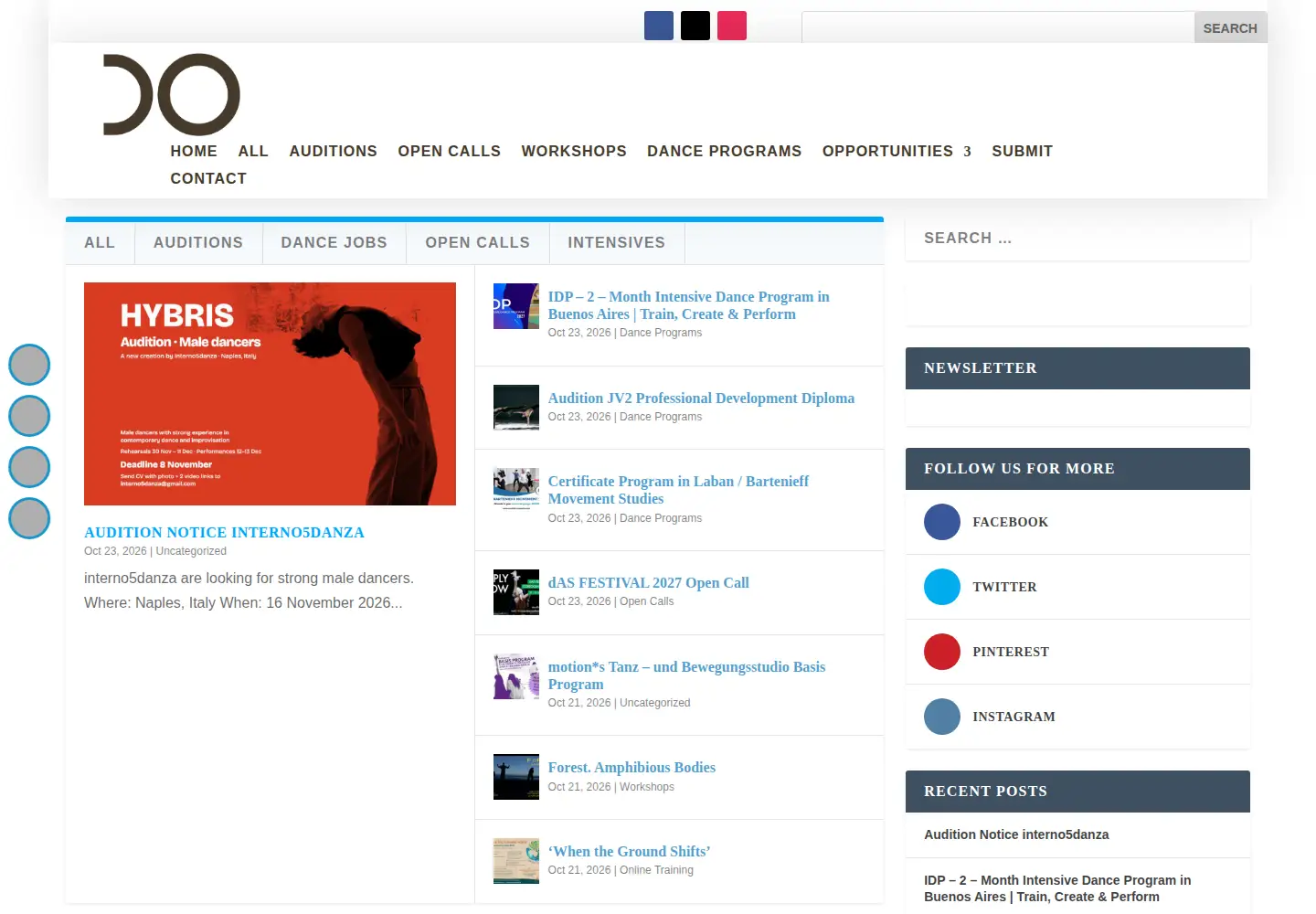Click the Twitter circle icon in Follow Us
1316x914 pixels.
click(942, 587)
